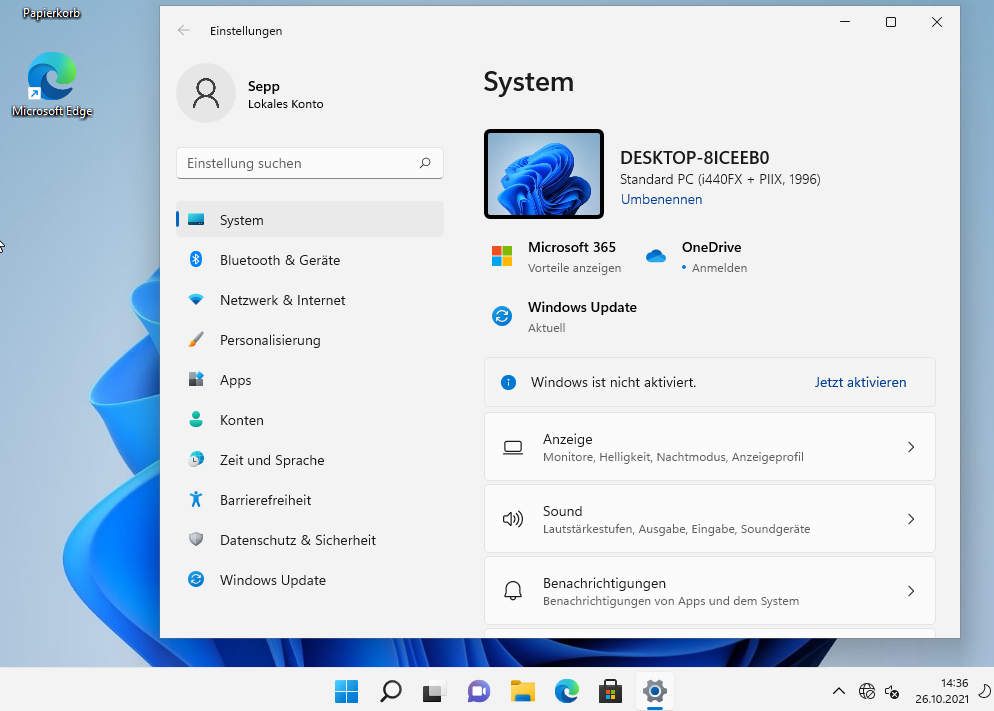The image size is (994, 711).
Task: Click Umbenennen to rename the PC
Action: [661, 199]
